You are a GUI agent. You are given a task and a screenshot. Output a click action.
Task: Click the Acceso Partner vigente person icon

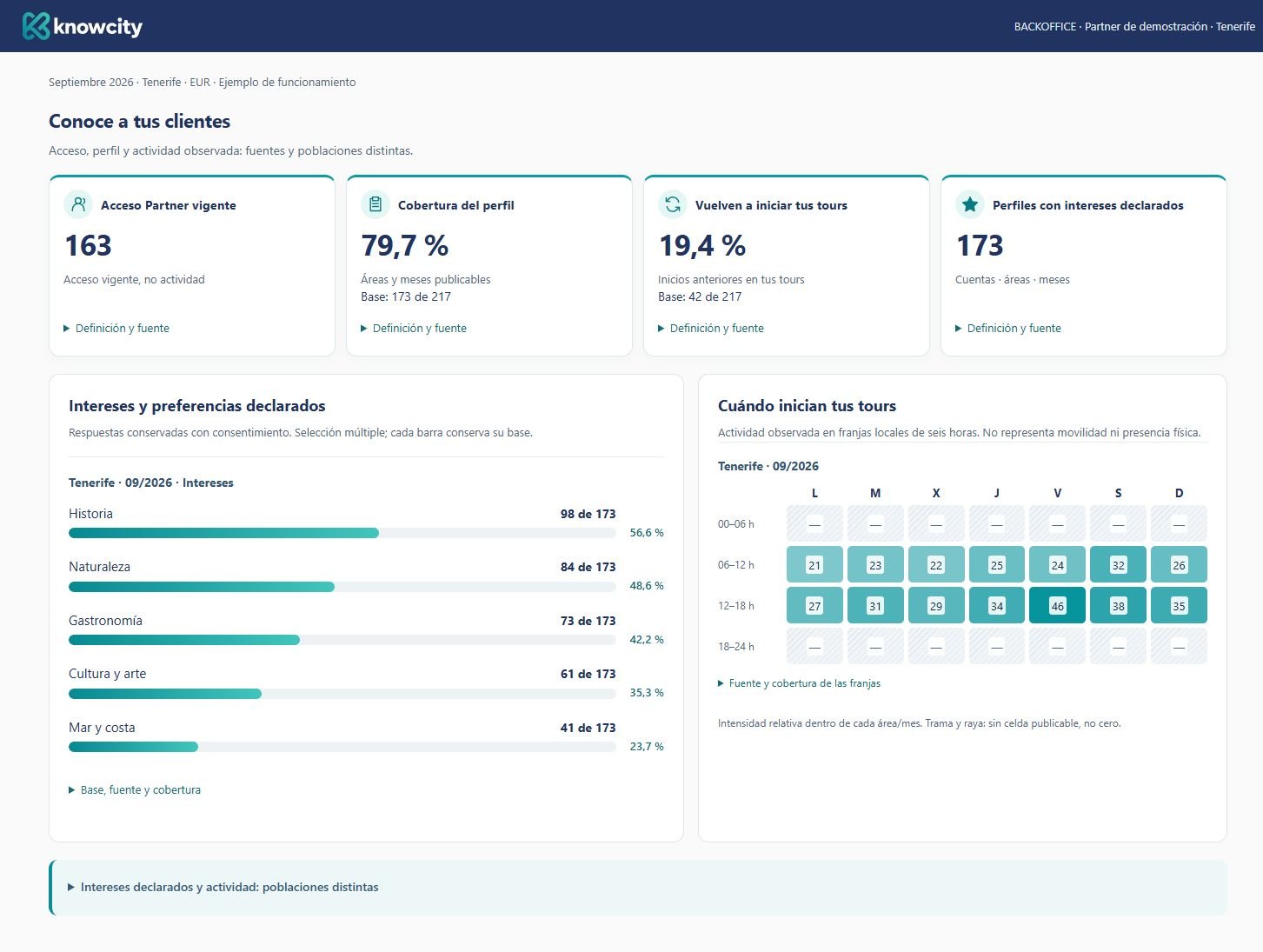tap(78, 204)
